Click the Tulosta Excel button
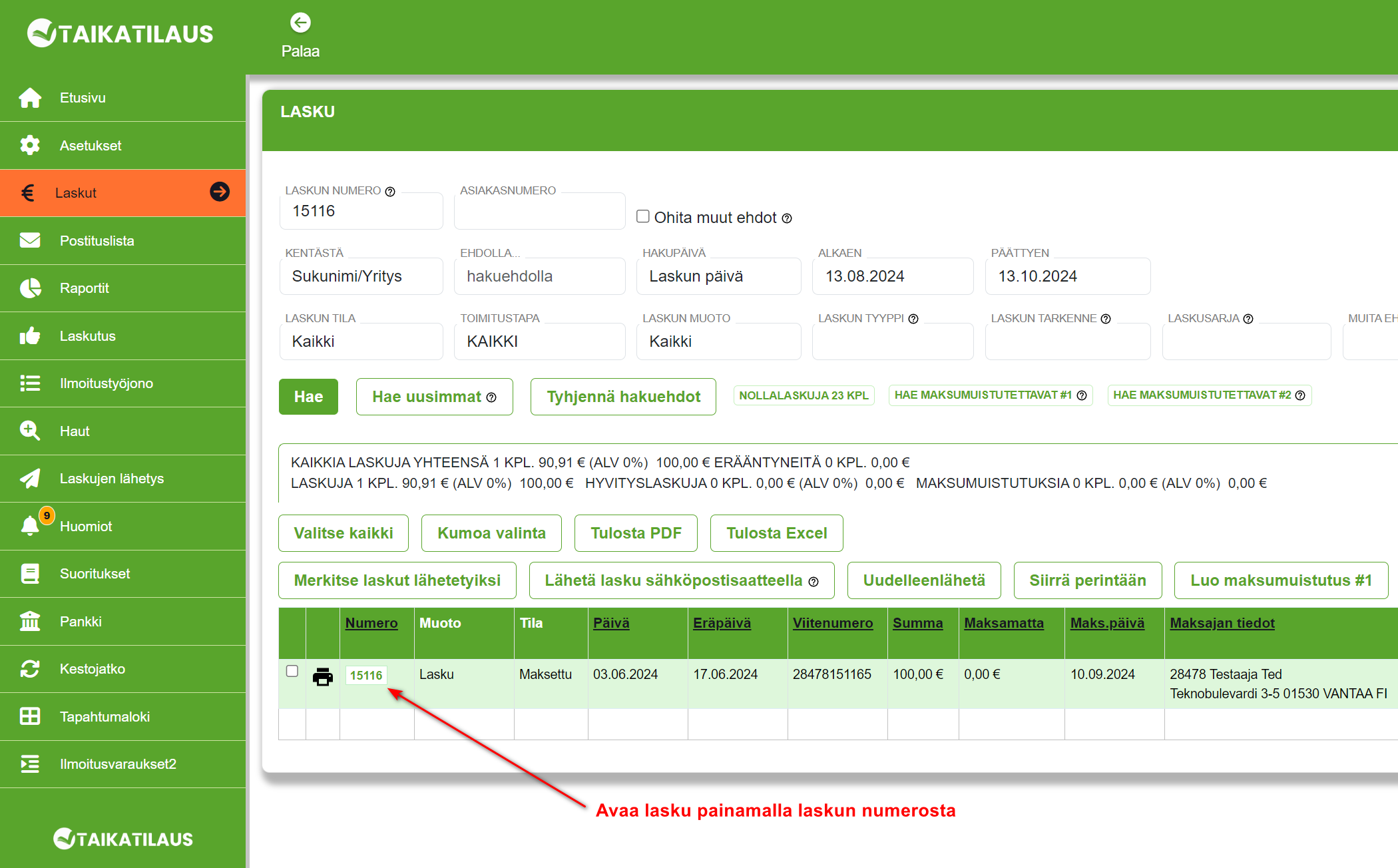The height and width of the screenshot is (868, 1398). pyautogui.click(x=776, y=533)
